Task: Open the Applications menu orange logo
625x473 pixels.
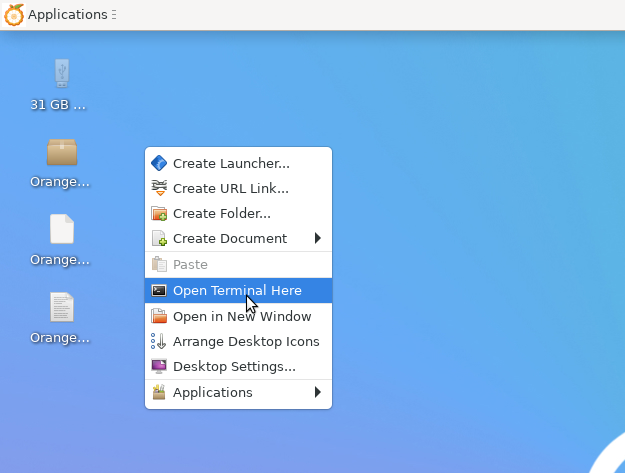Action: pos(14,15)
